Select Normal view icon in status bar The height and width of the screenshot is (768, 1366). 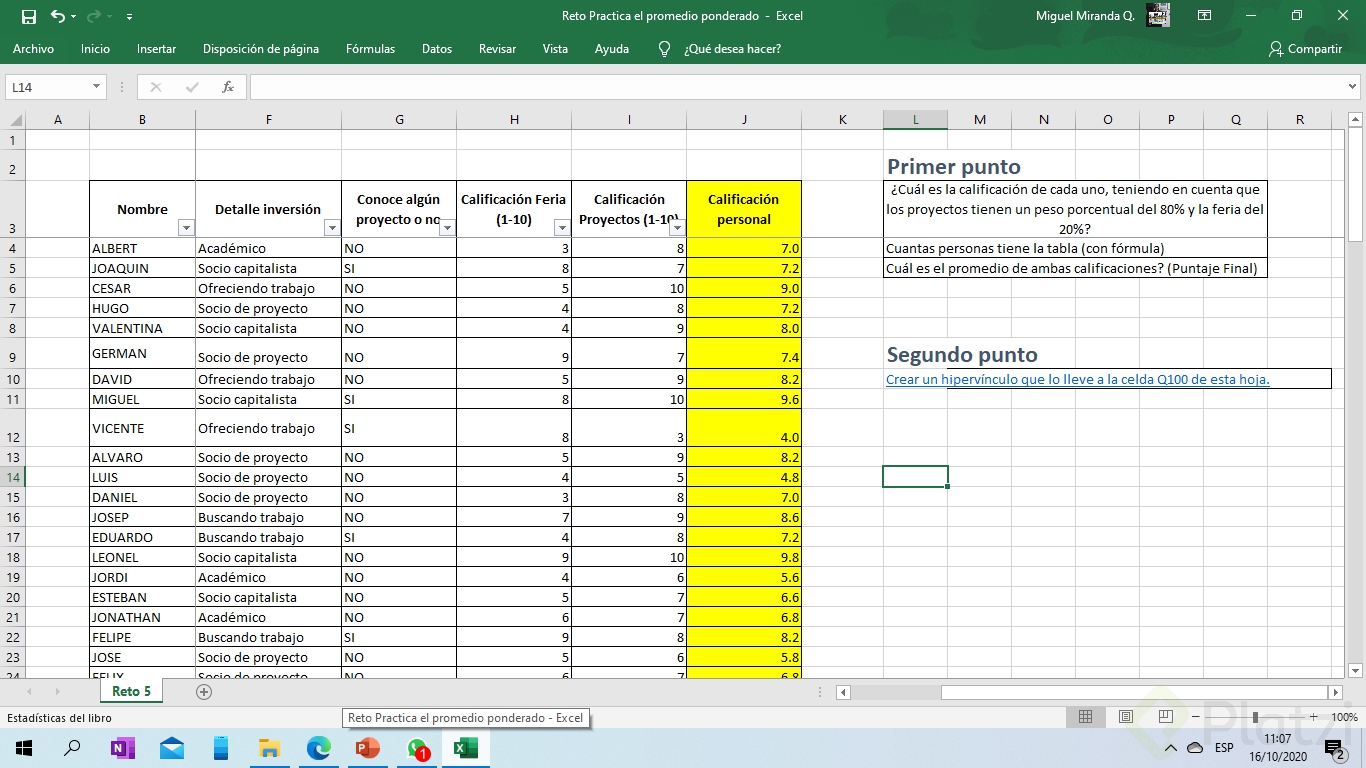(x=1086, y=717)
